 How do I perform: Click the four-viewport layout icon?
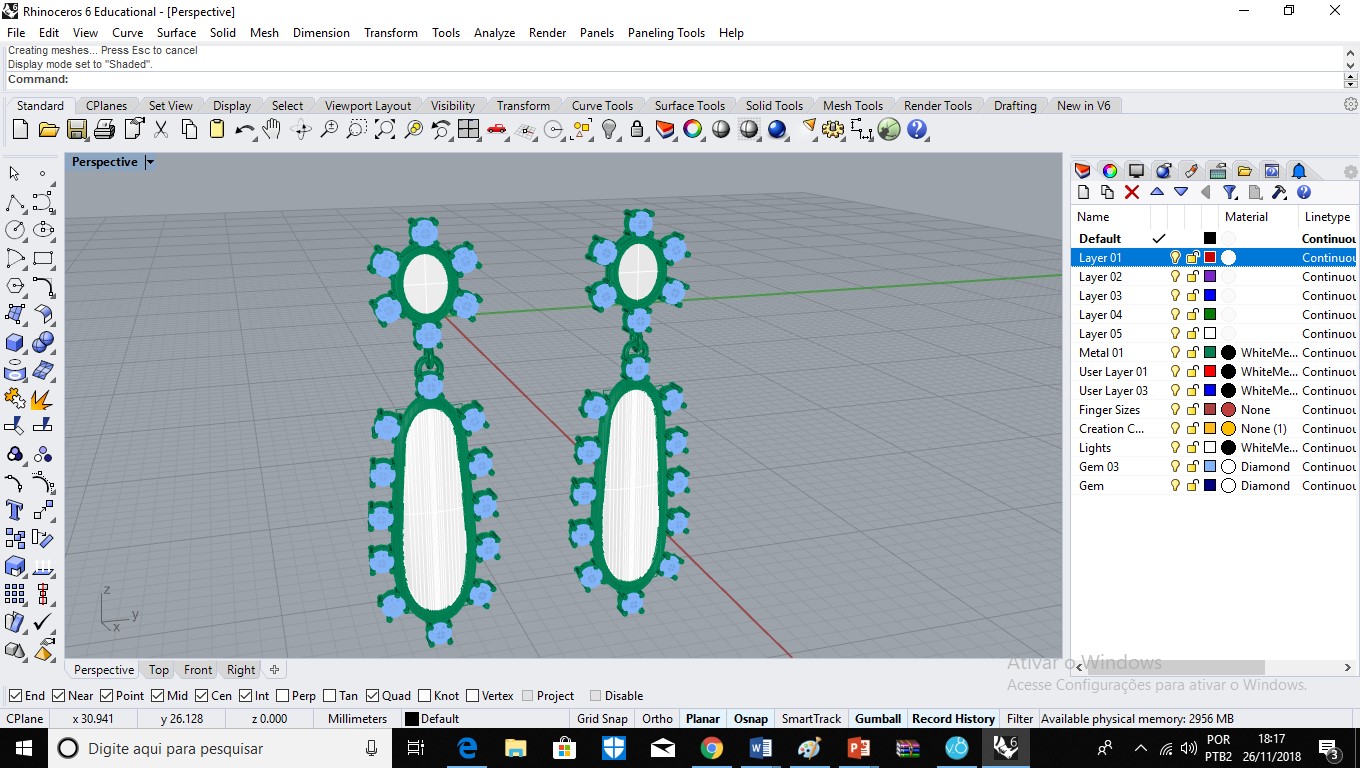point(468,129)
